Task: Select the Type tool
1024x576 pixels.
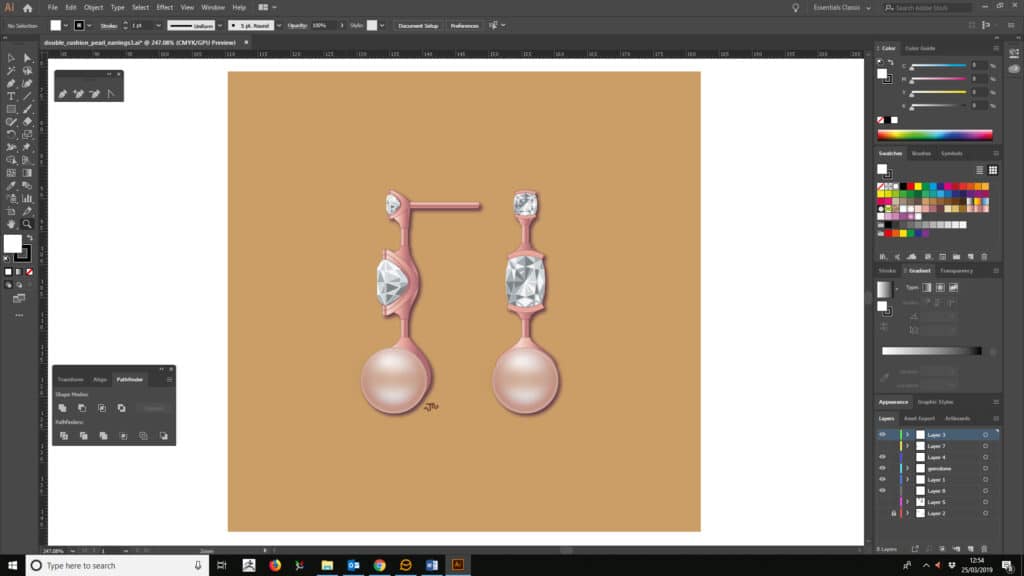Action: [x=11, y=96]
